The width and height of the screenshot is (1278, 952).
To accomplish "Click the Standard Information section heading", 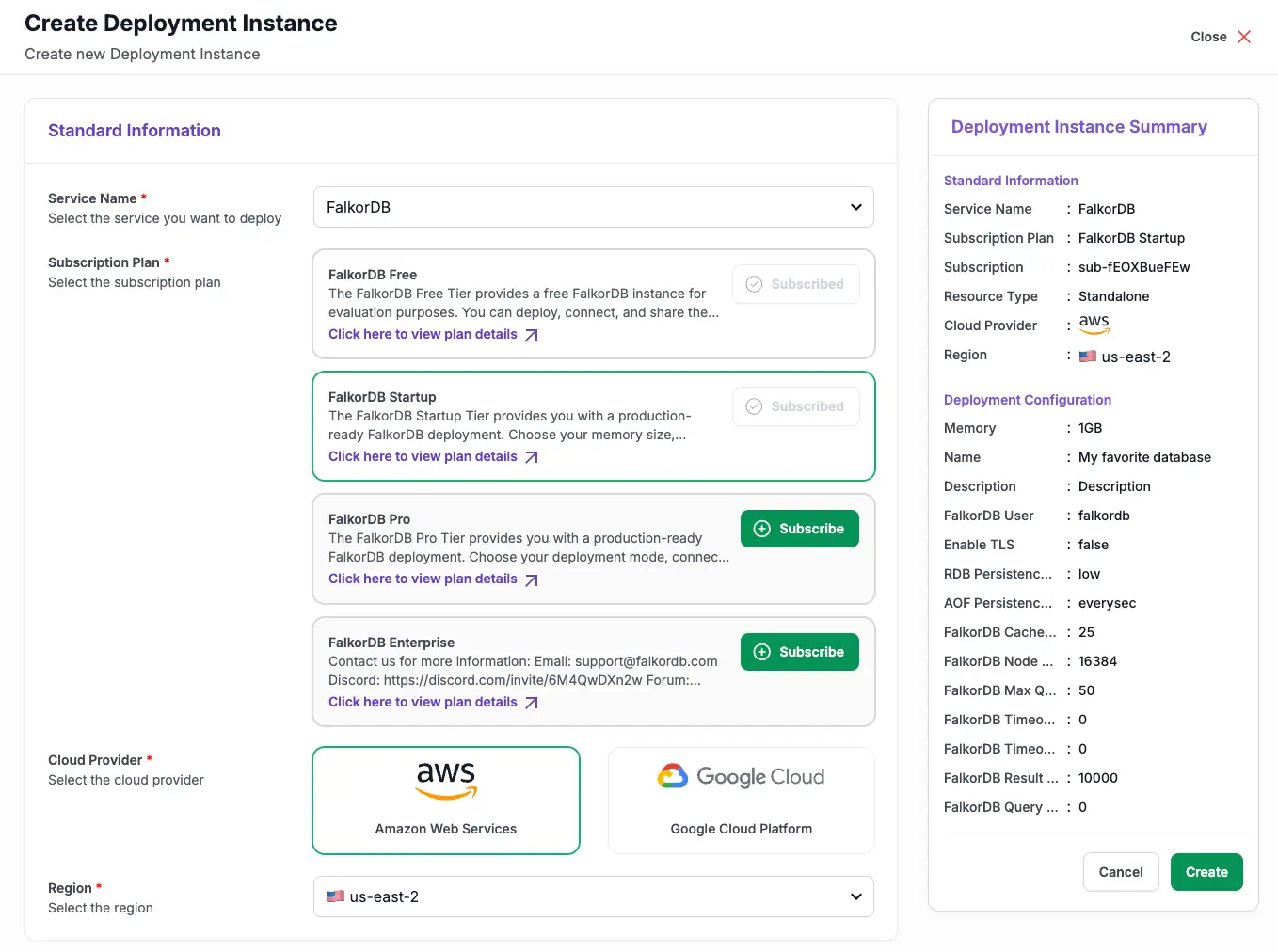I will click(135, 131).
